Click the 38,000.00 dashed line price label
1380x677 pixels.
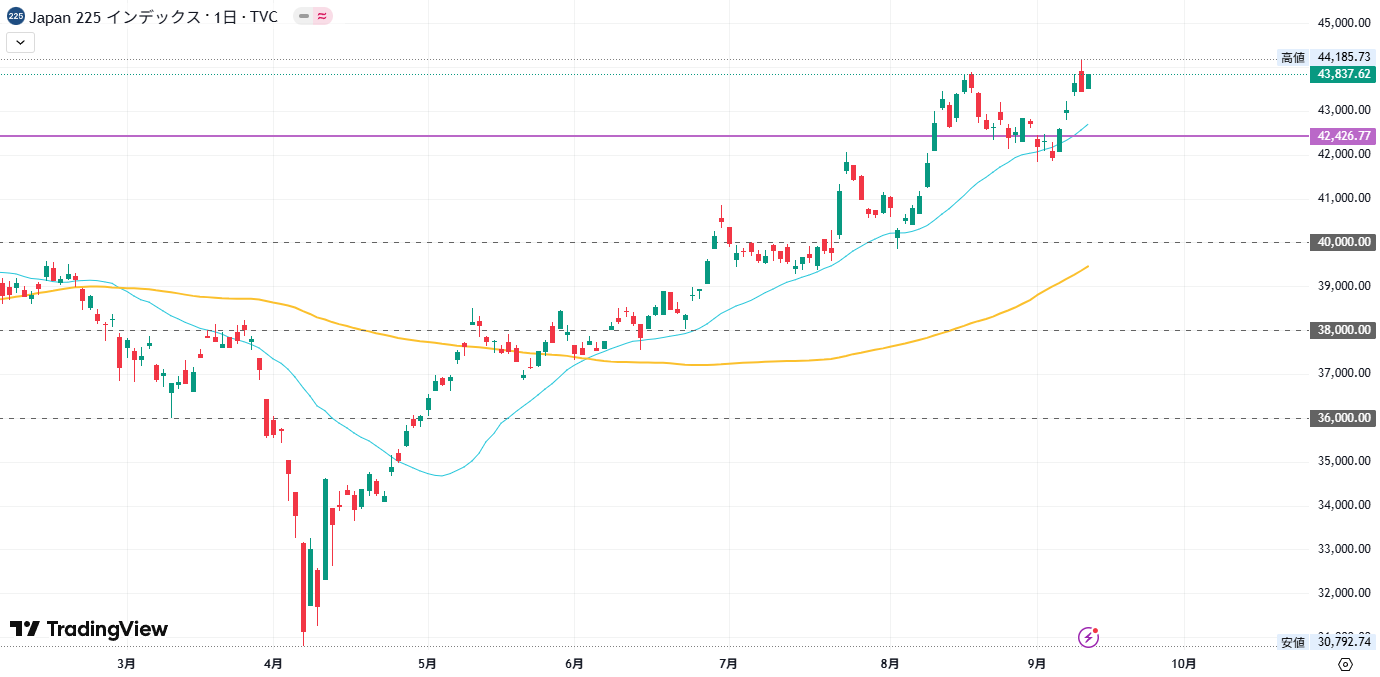1344,330
